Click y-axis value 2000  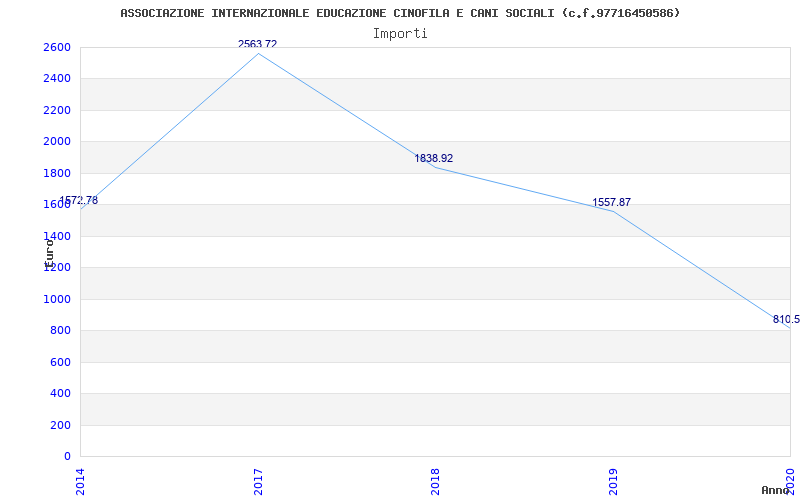pyautogui.click(x=57, y=141)
